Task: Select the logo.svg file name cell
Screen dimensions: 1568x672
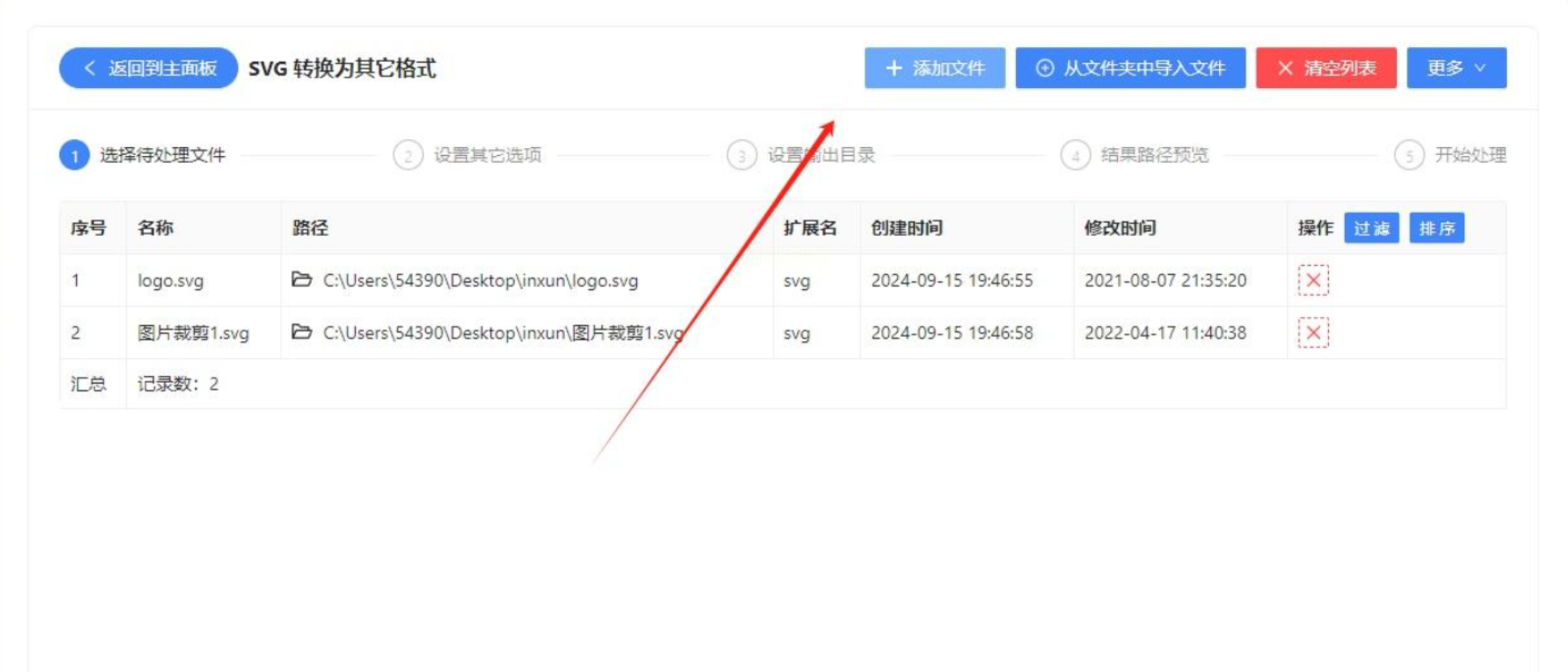Action: point(170,281)
